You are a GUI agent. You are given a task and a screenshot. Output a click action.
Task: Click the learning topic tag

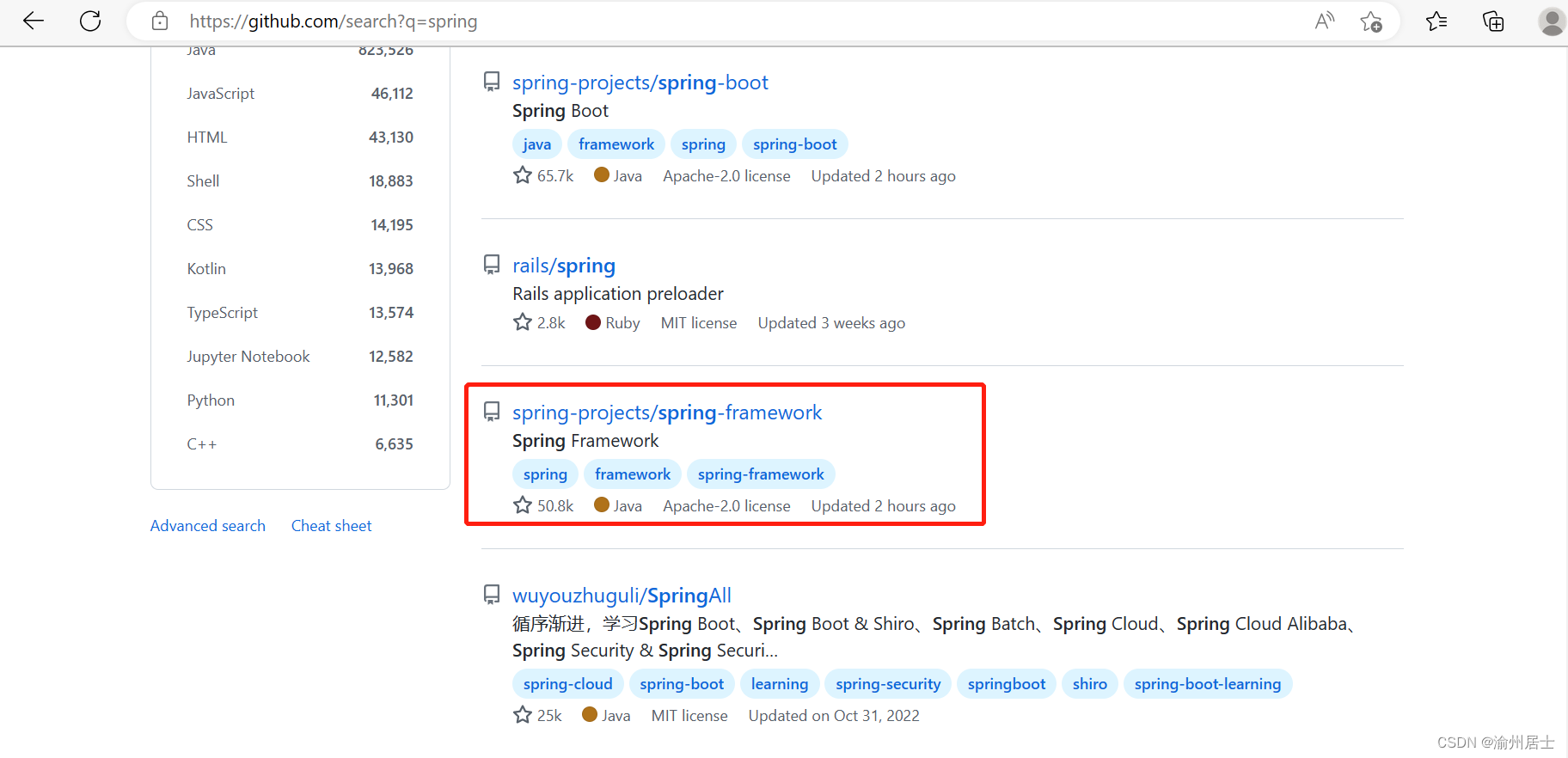pos(780,684)
